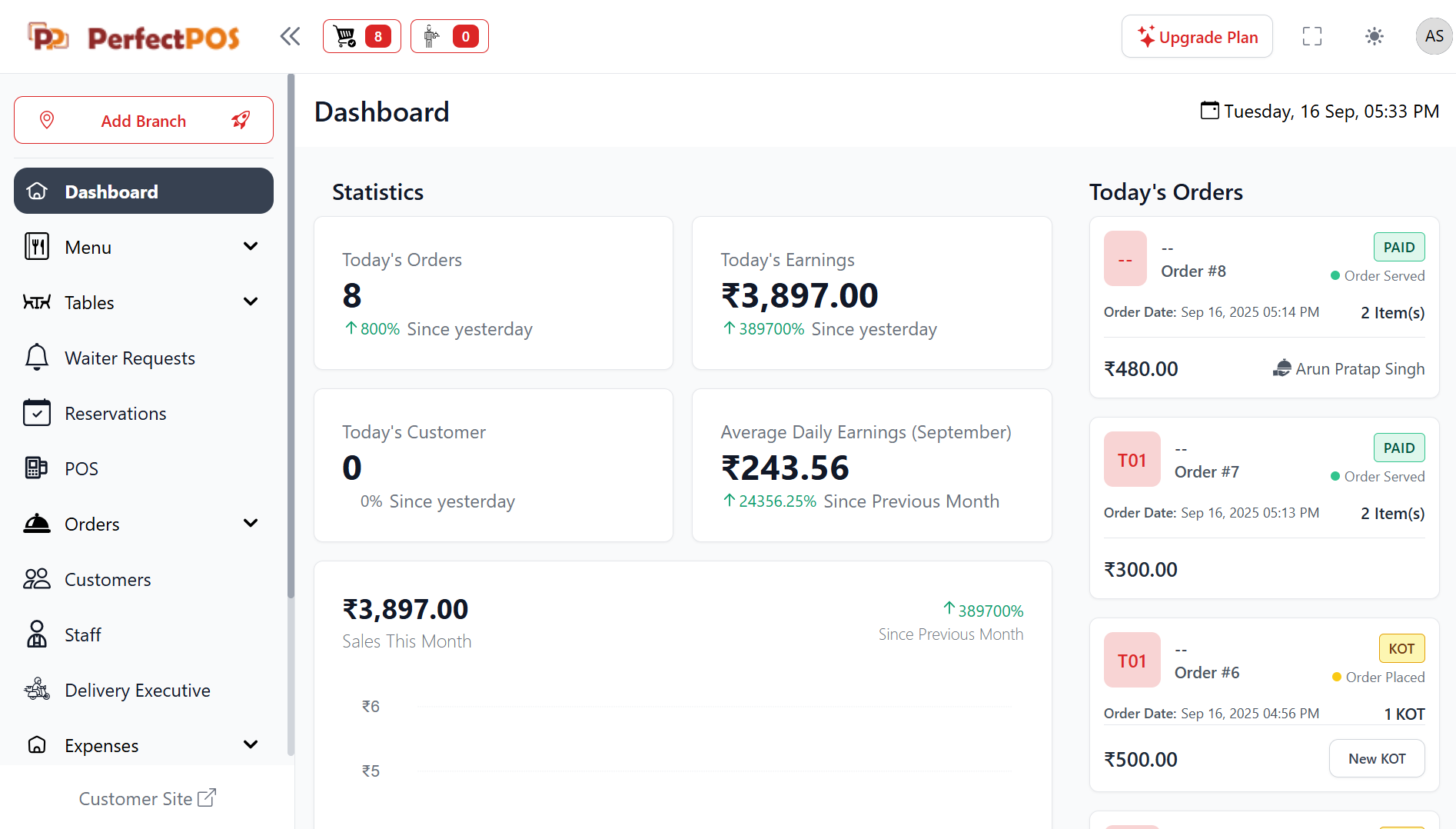This screenshot has width=1456, height=829.
Task: Go to Customers in the sidebar
Action: tap(108, 580)
